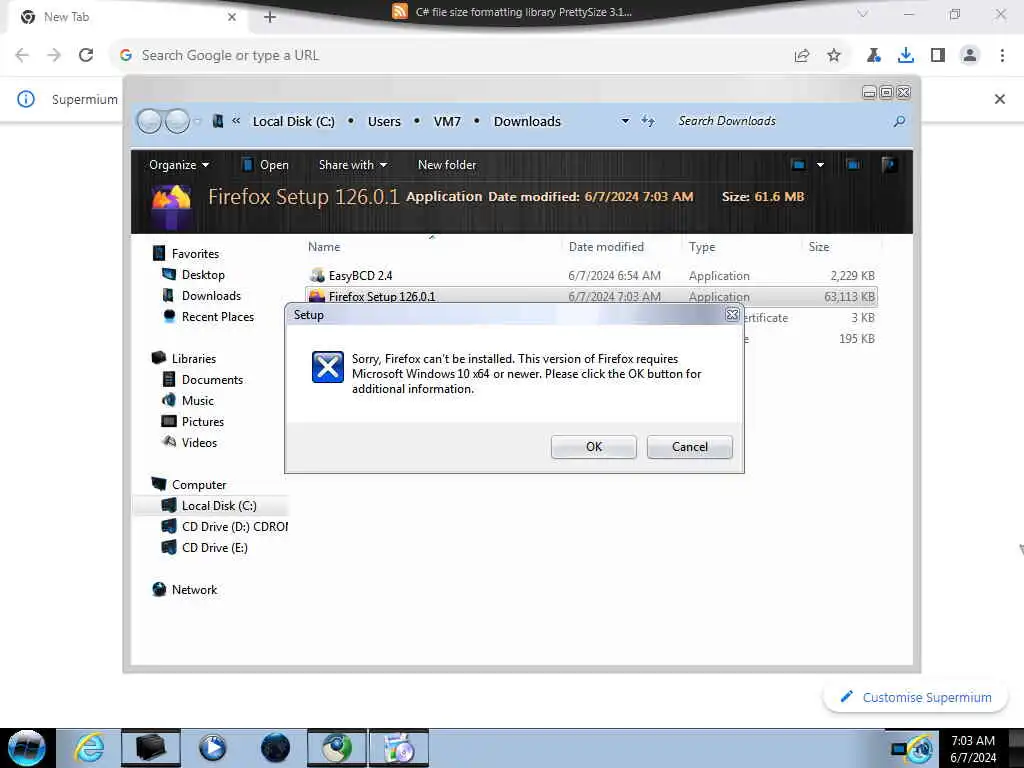
Task: Click New folder in the Explorer toolbar
Action: 447,165
